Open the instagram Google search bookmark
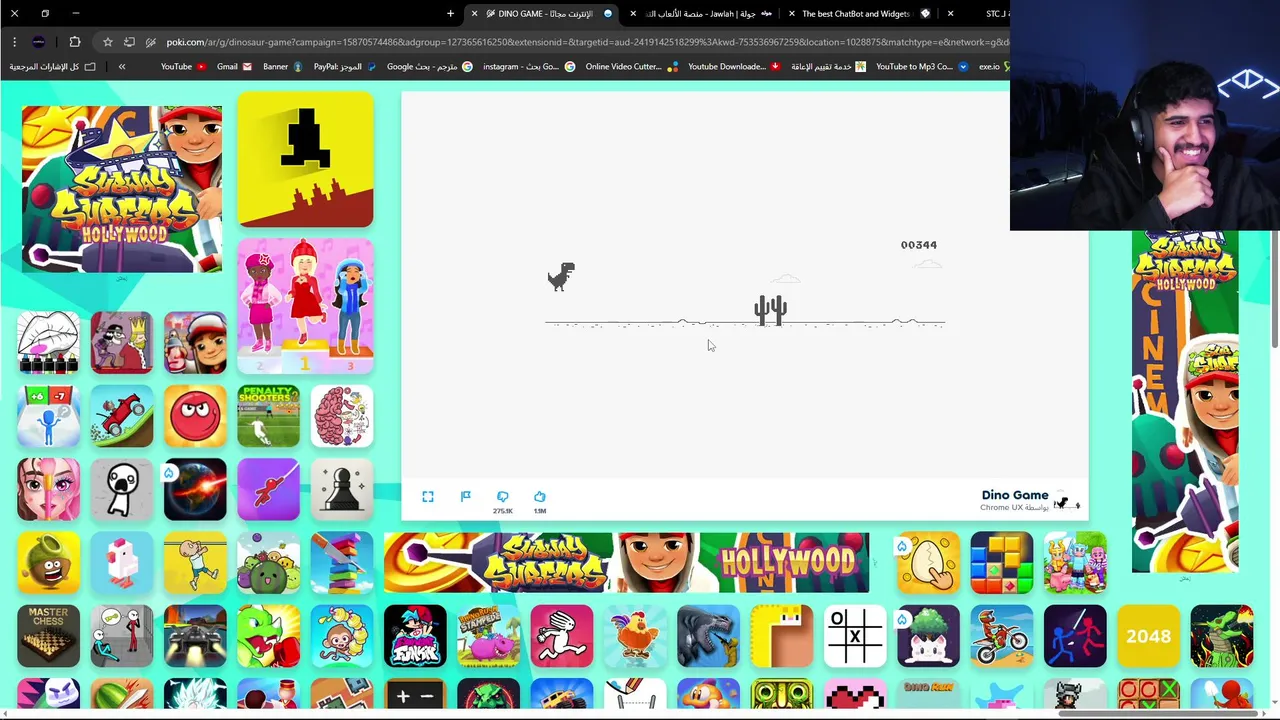The height and width of the screenshot is (720, 1280). pos(529,67)
